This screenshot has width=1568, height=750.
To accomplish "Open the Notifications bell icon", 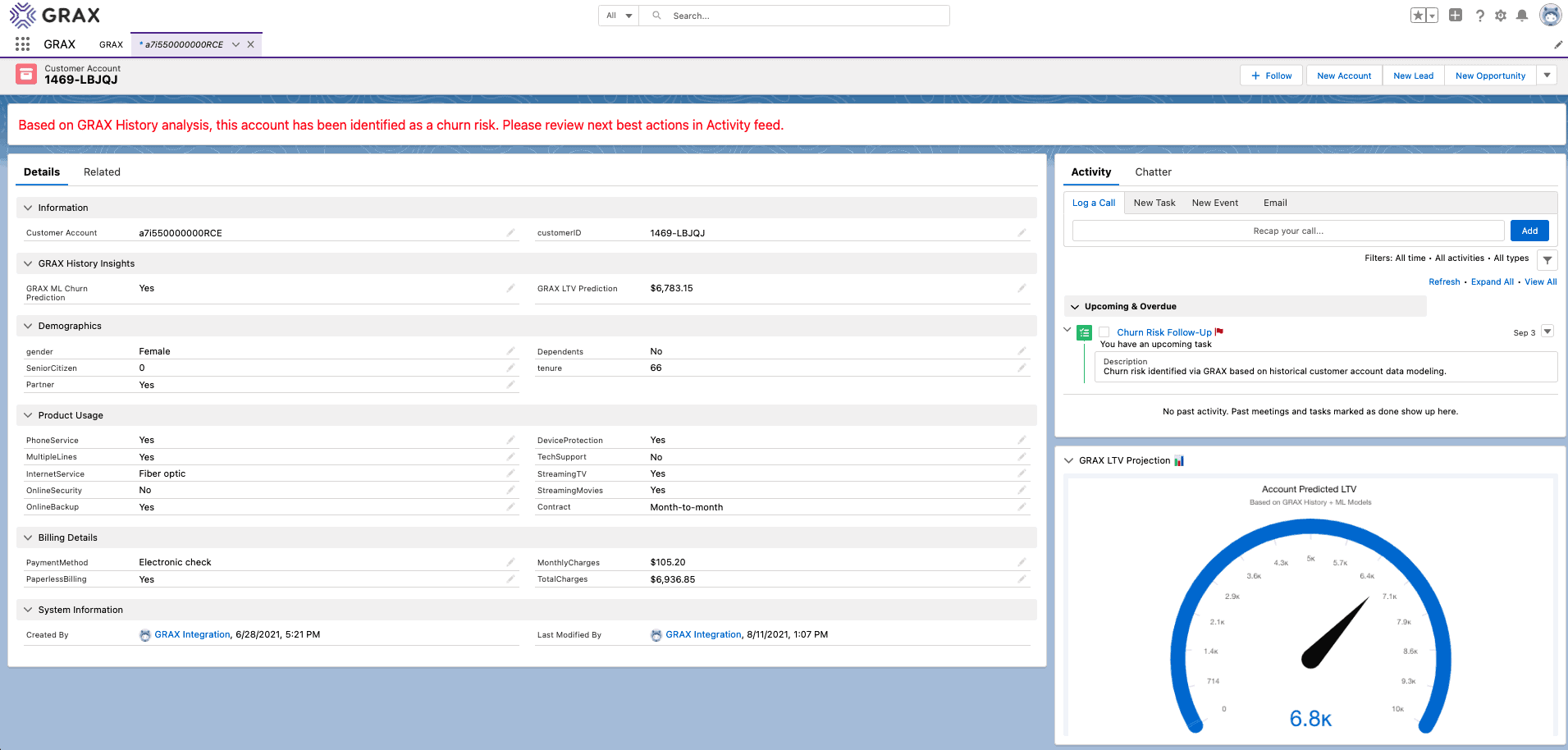I will [x=1522, y=16].
